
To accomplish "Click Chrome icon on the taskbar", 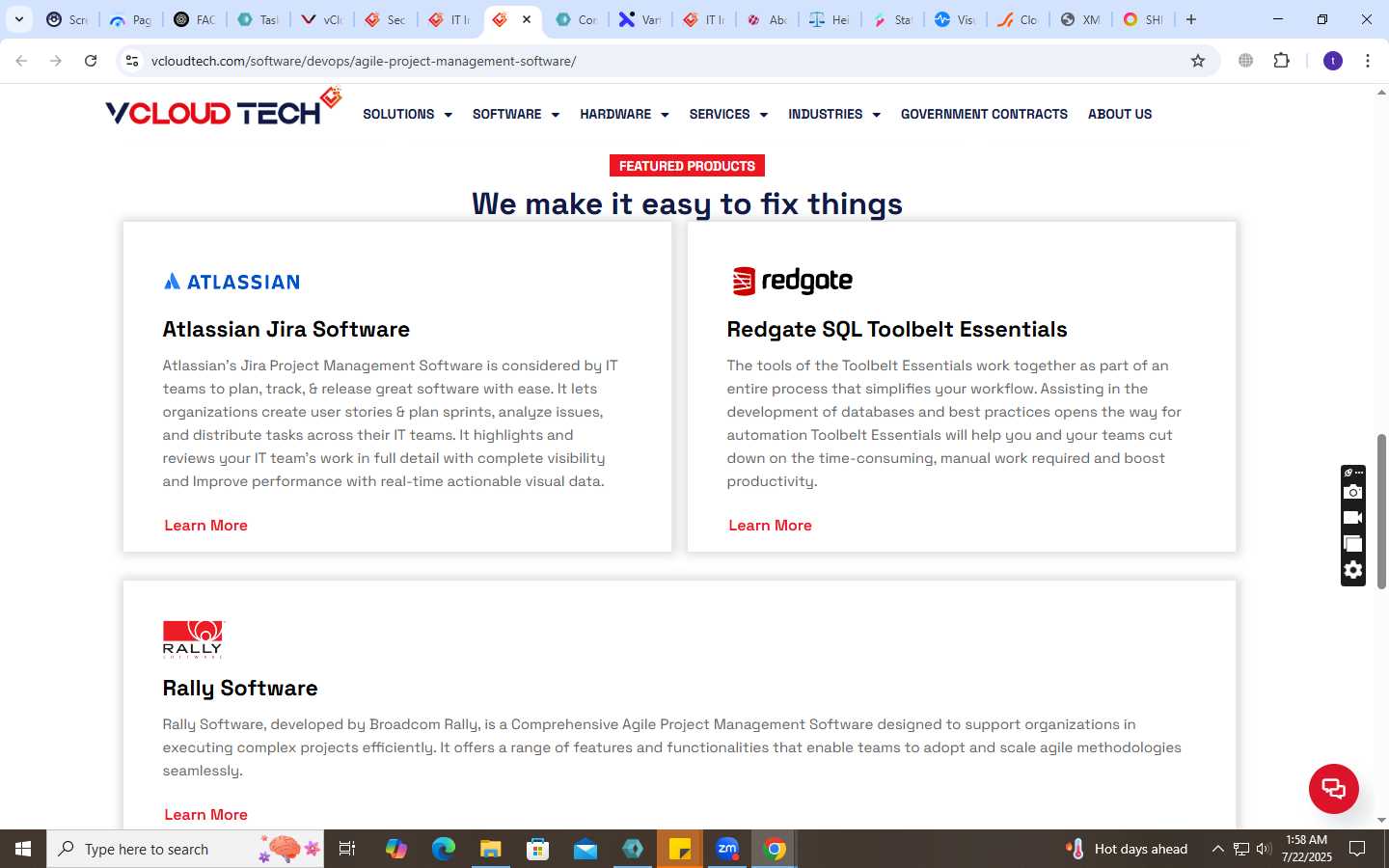I will (775, 849).
